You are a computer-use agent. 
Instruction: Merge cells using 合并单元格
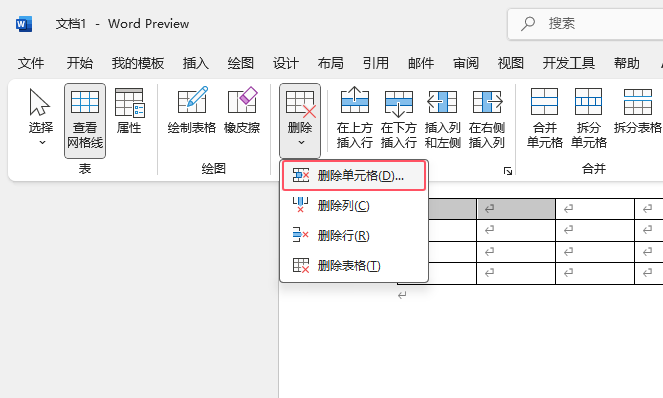point(545,118)
